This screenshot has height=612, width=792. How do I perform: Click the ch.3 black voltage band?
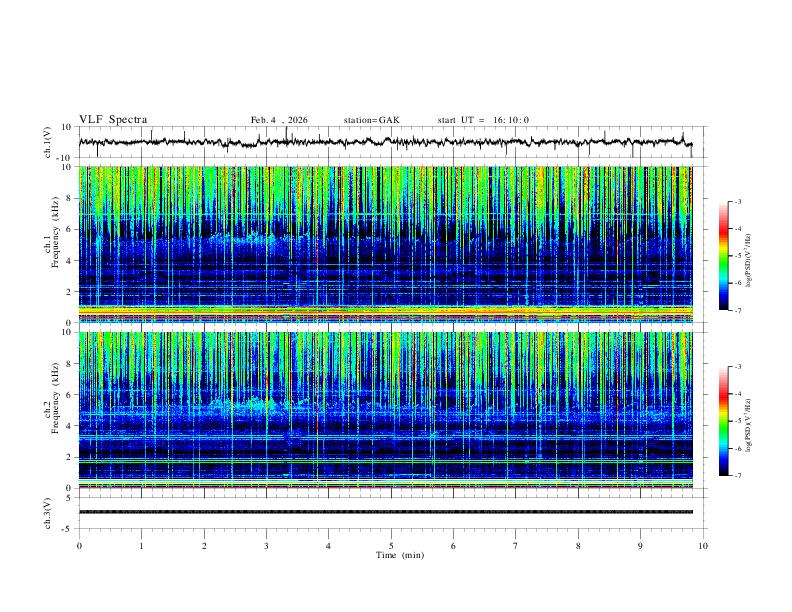pos(385,512)
